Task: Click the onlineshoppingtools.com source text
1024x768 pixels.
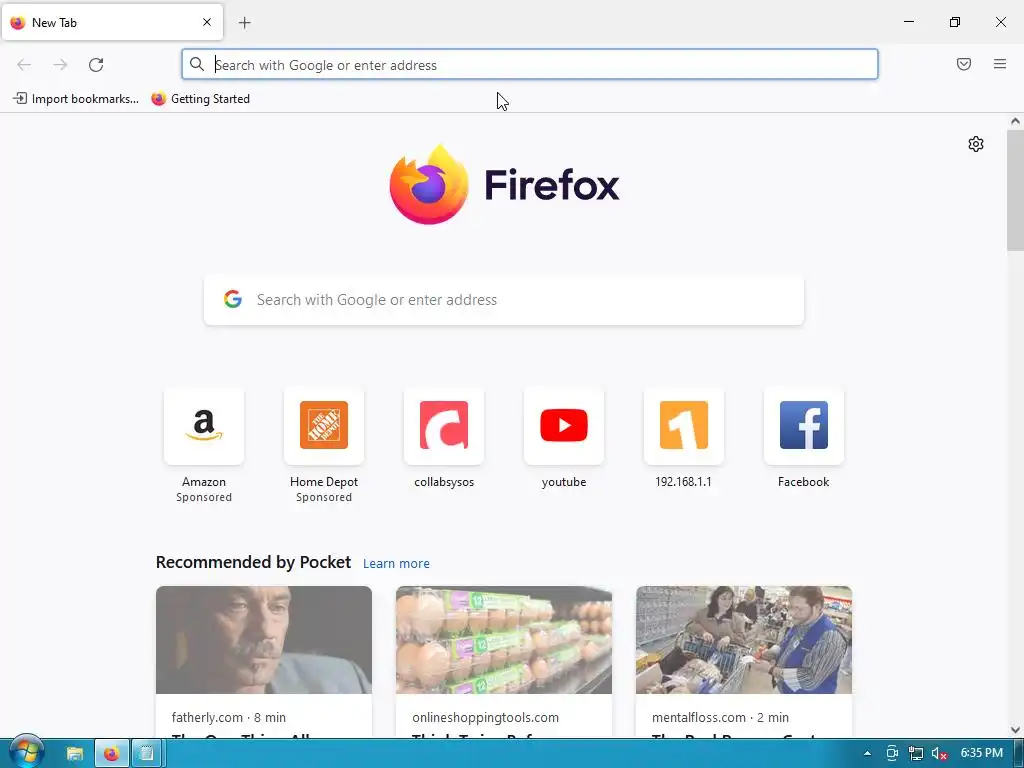Action: [485, 717]
